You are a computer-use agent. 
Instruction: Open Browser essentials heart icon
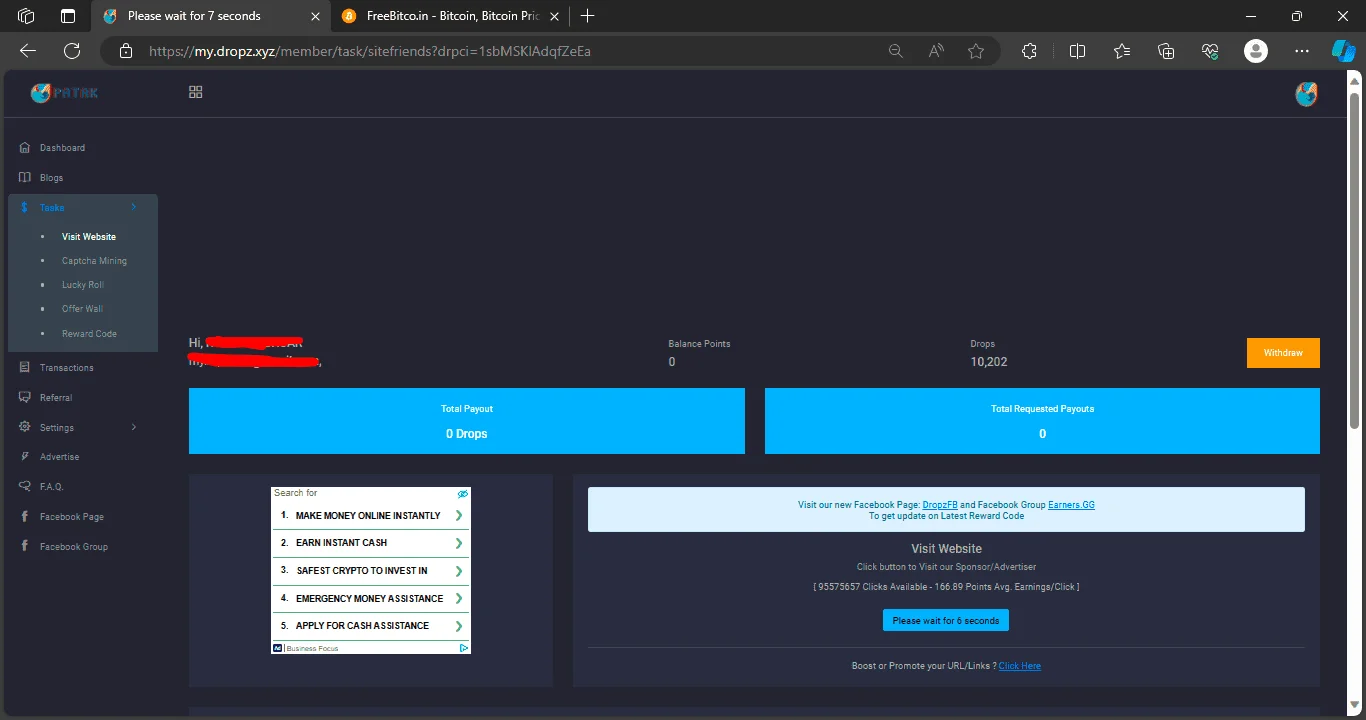click(x=1209, y=51)
